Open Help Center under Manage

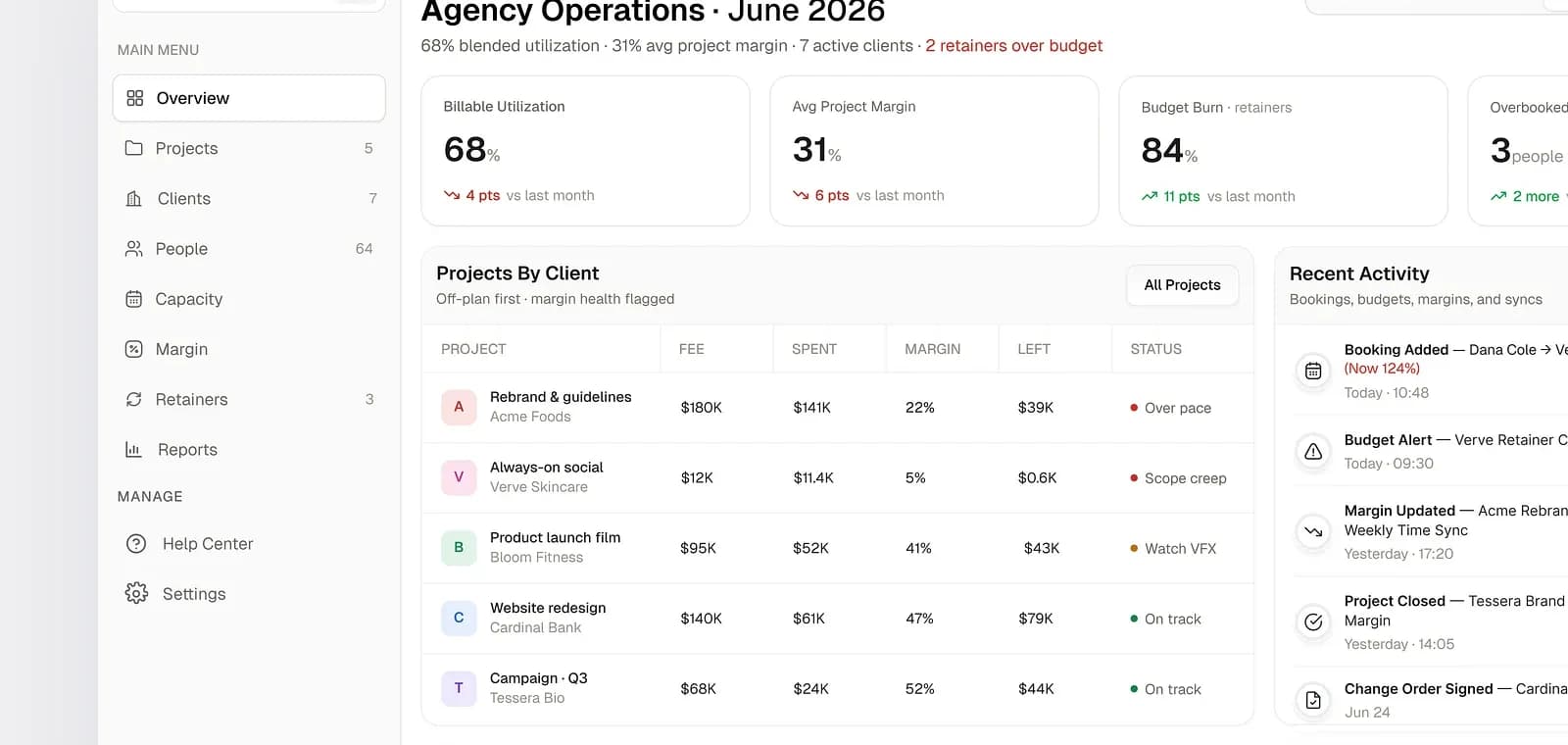pyautogui.click(x=249, y=543)
